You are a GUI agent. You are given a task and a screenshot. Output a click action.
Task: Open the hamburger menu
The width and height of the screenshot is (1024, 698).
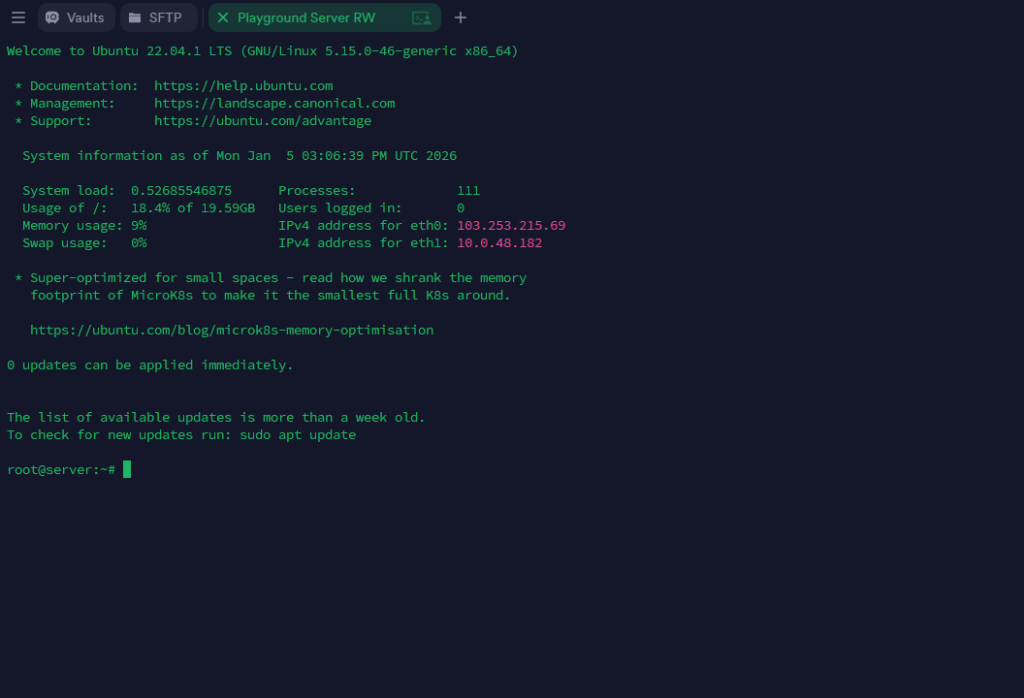point(18,17)
